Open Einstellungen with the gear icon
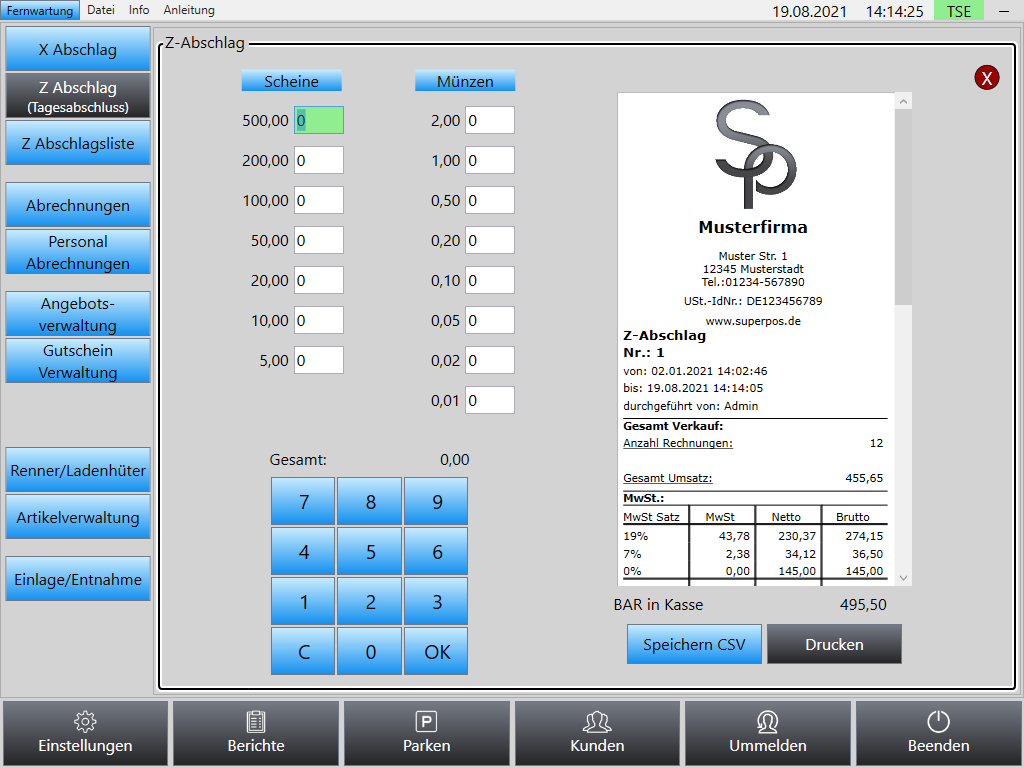1024x768 pixels. pos(85,733)
